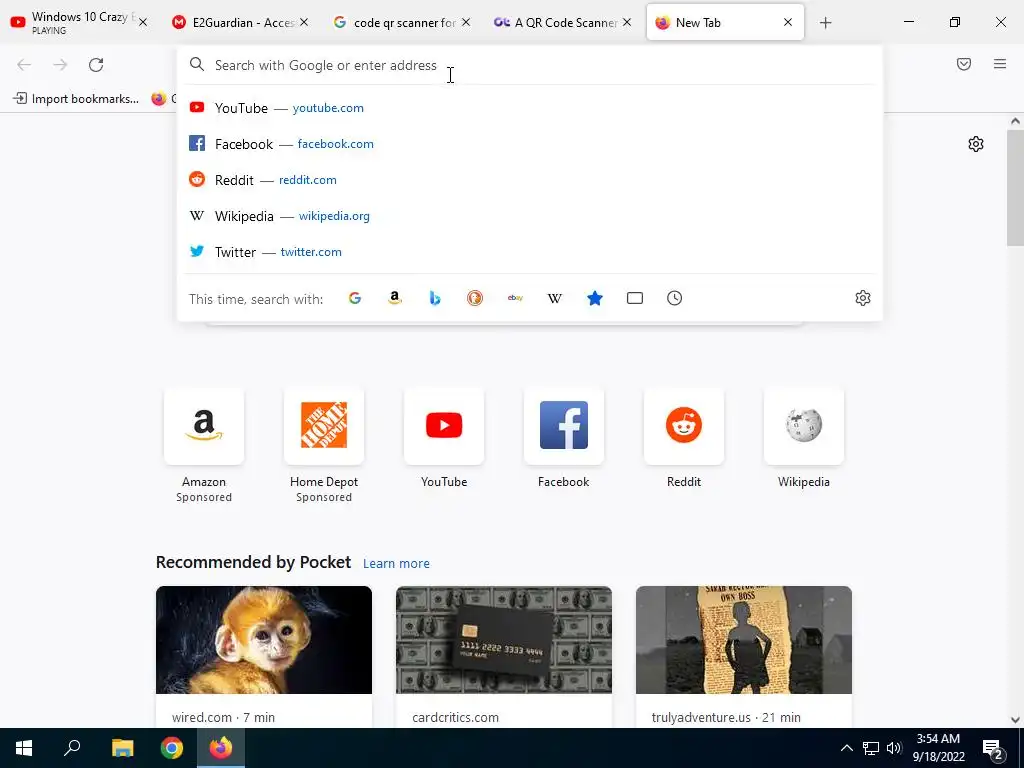Viewport: 1024px width, 768px height.
Task: Close the E2Guardian tab
Action: click(x=304, y=22)
